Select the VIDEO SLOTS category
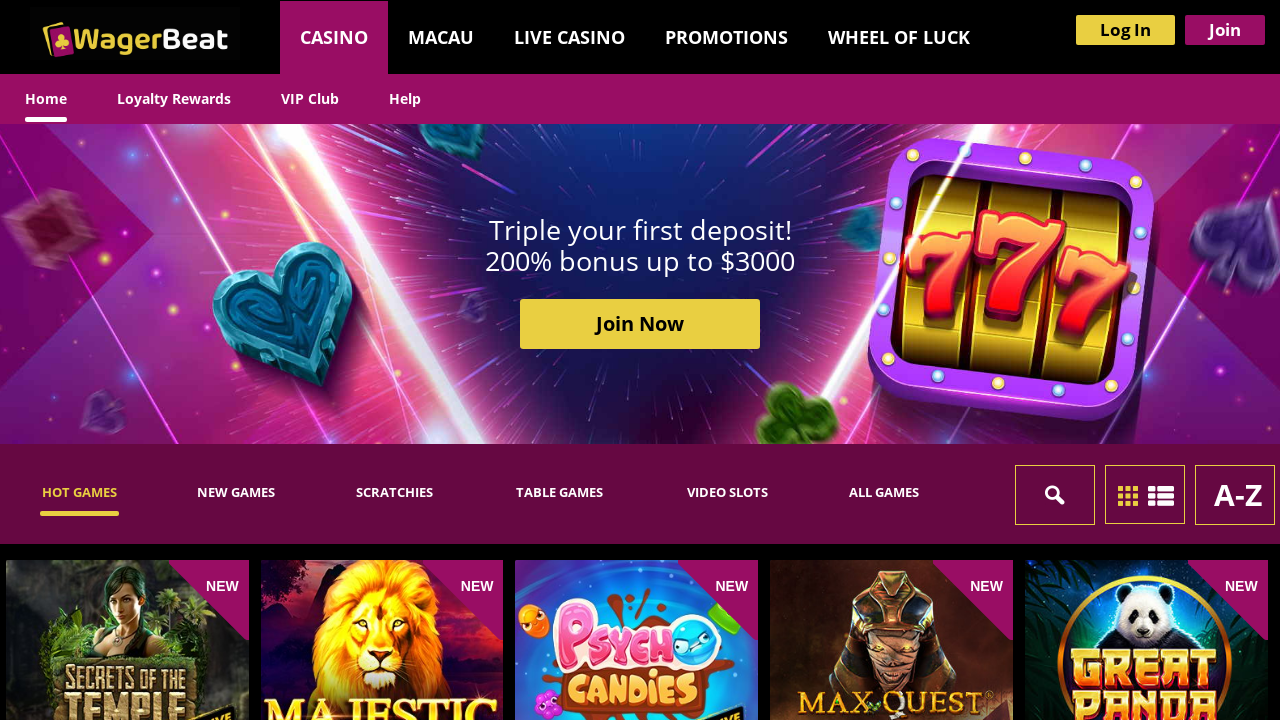Image resolution: width=1280 pixels, height=720 pixels. pyautogui.click(x=727, y=492)
